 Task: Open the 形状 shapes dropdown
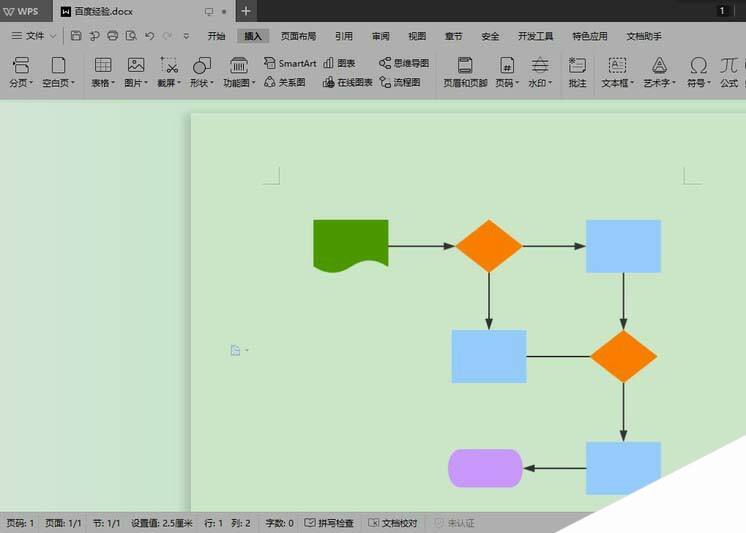pyautogui.click(x=202, y=72)
